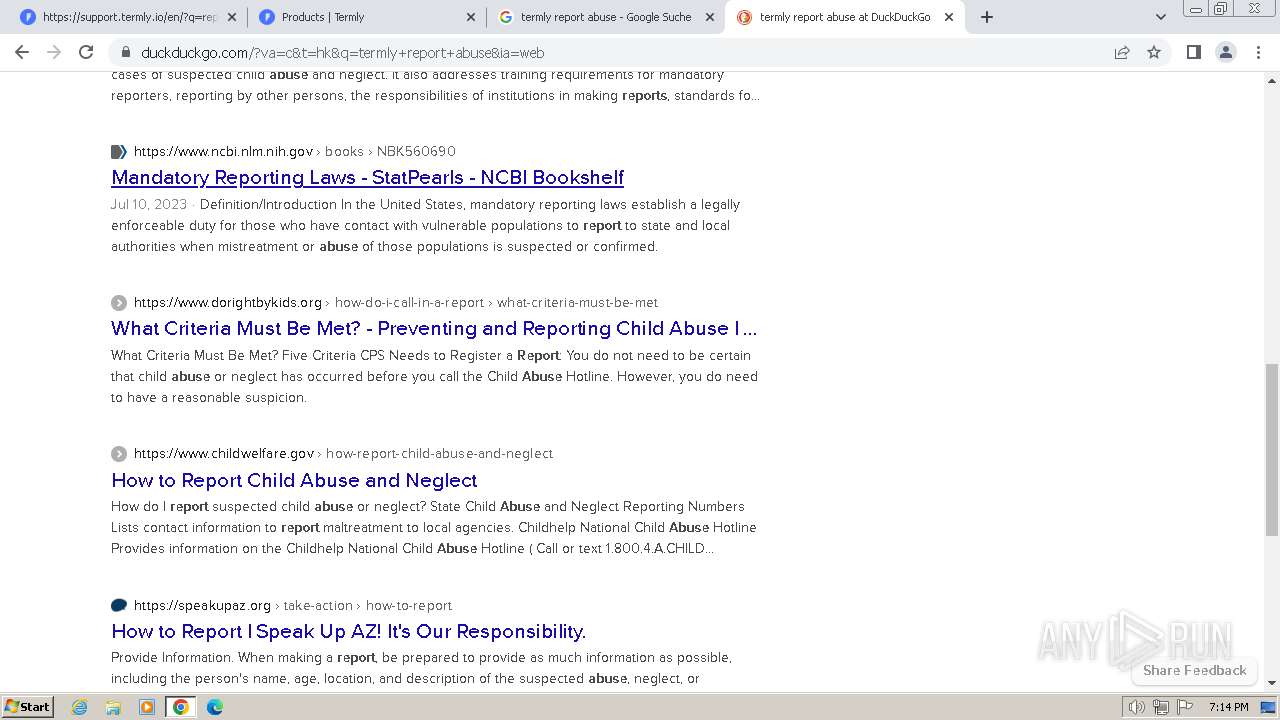Open the browser side panel

pyautogui.click(x=1193, y=52)
